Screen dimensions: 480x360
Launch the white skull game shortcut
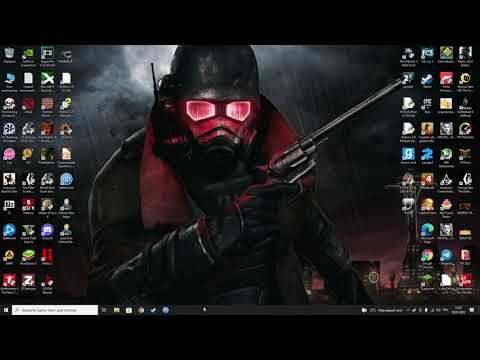(9, 107)
